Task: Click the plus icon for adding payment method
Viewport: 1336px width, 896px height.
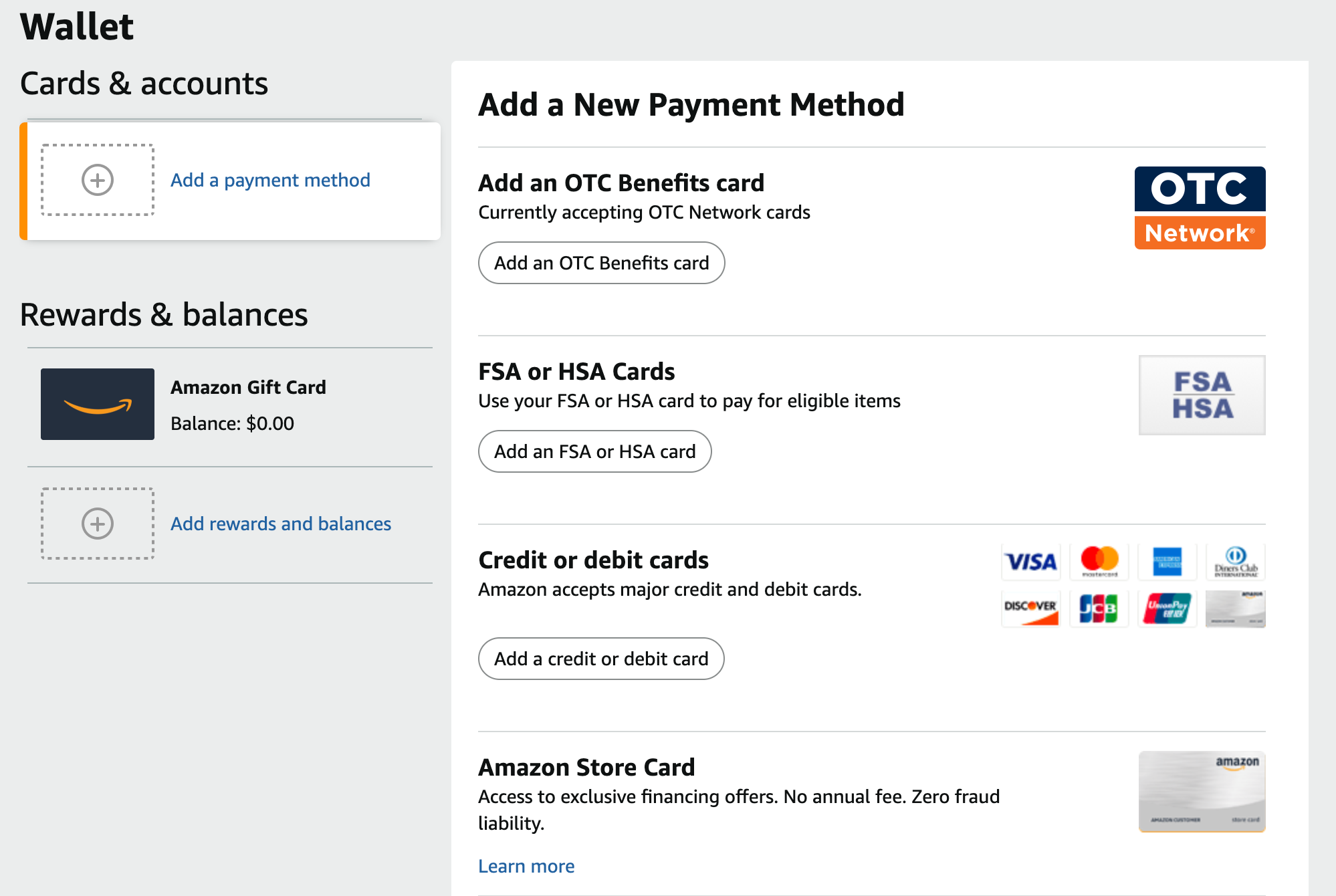Action: pos(98,180)
